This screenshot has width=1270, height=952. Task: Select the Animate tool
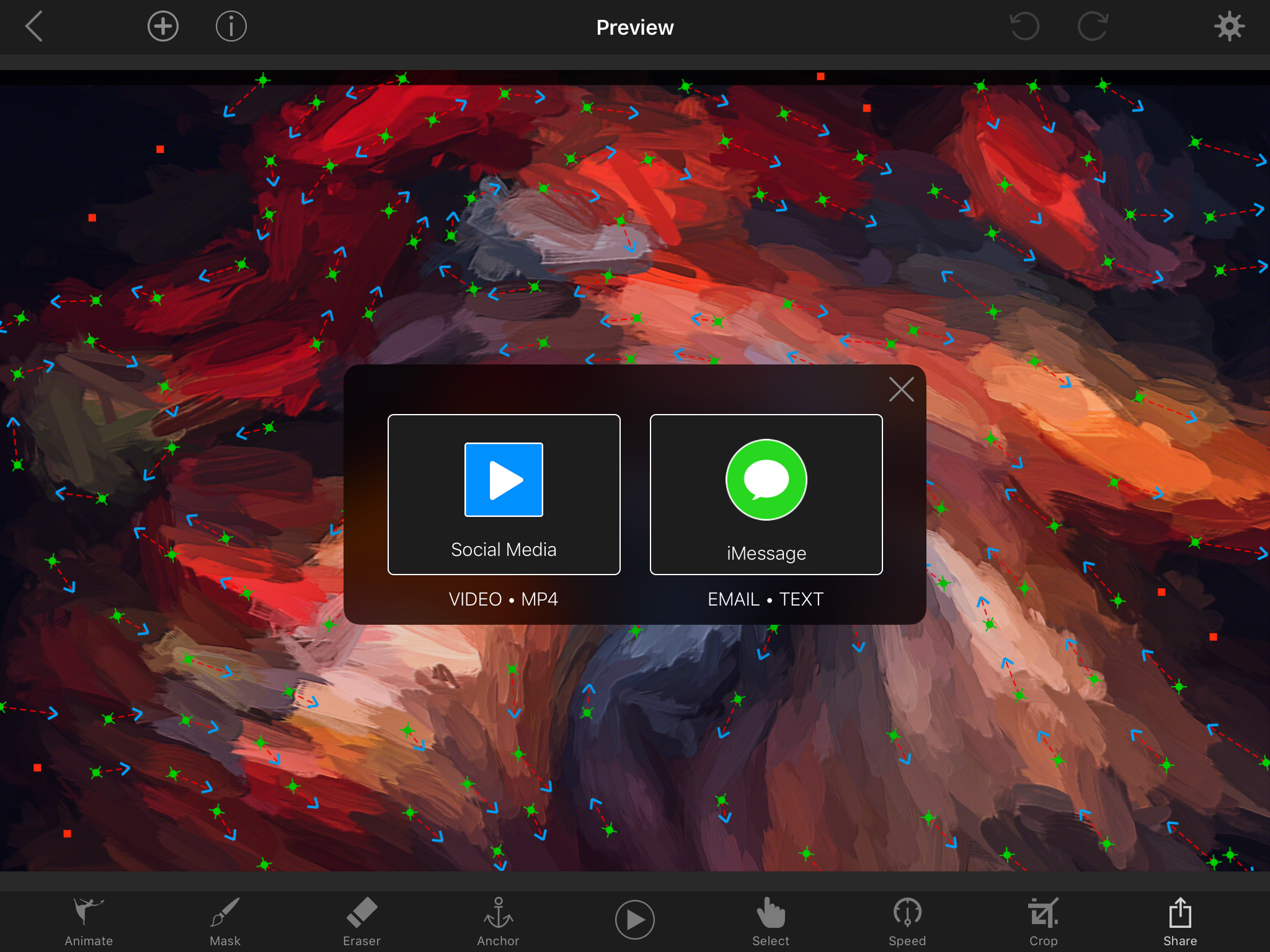[x=89, y=922]
